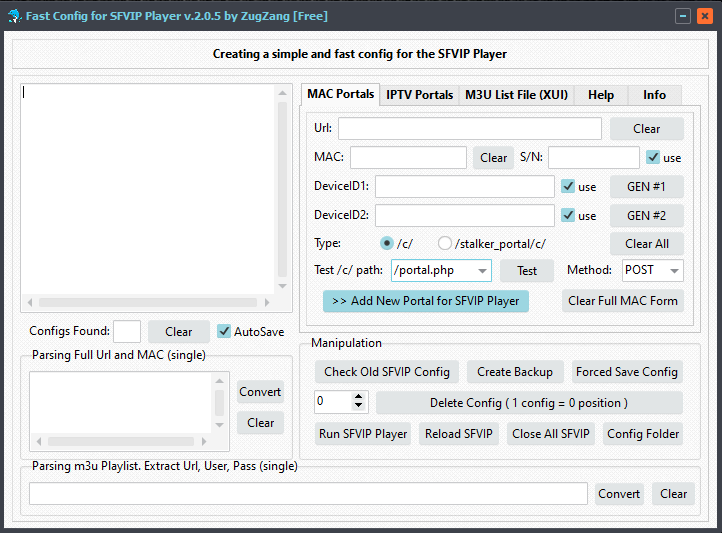Focus the Configs Found field
The image size is (722, 533).
[x=127, y=331]
